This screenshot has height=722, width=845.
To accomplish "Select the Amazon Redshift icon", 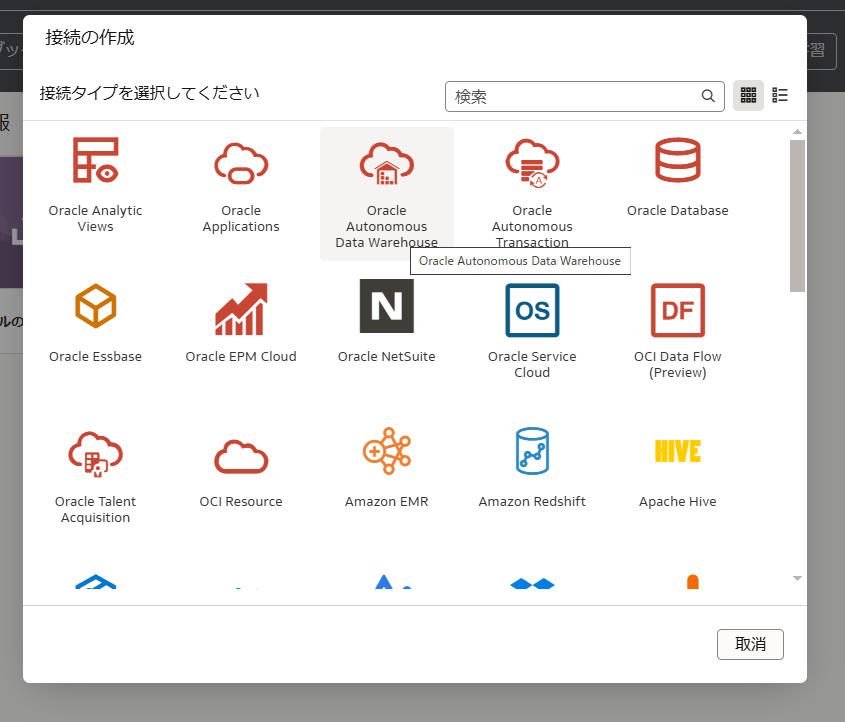I will click(532, 451).
